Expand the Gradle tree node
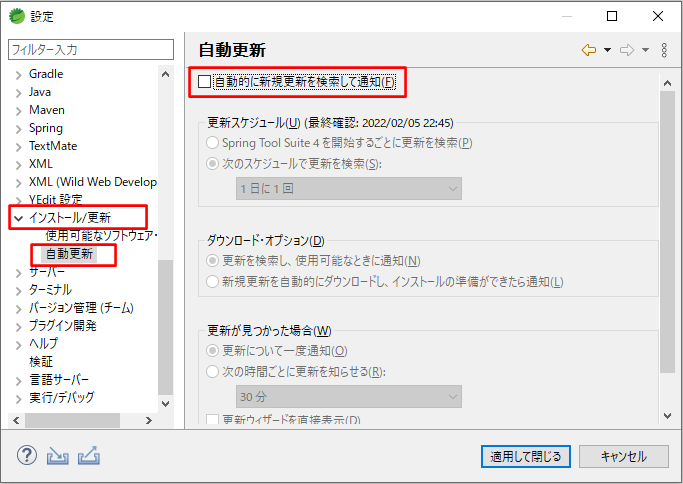The width and height of the screenshot is (683, 484). (x=18, y=75)
